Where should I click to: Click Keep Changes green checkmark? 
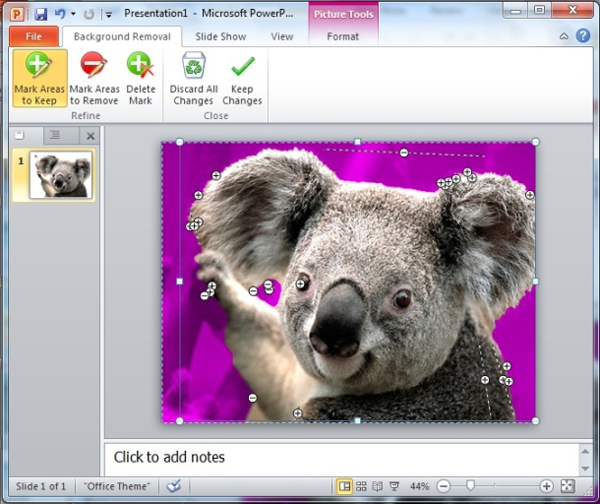click(x=242, y=78)
